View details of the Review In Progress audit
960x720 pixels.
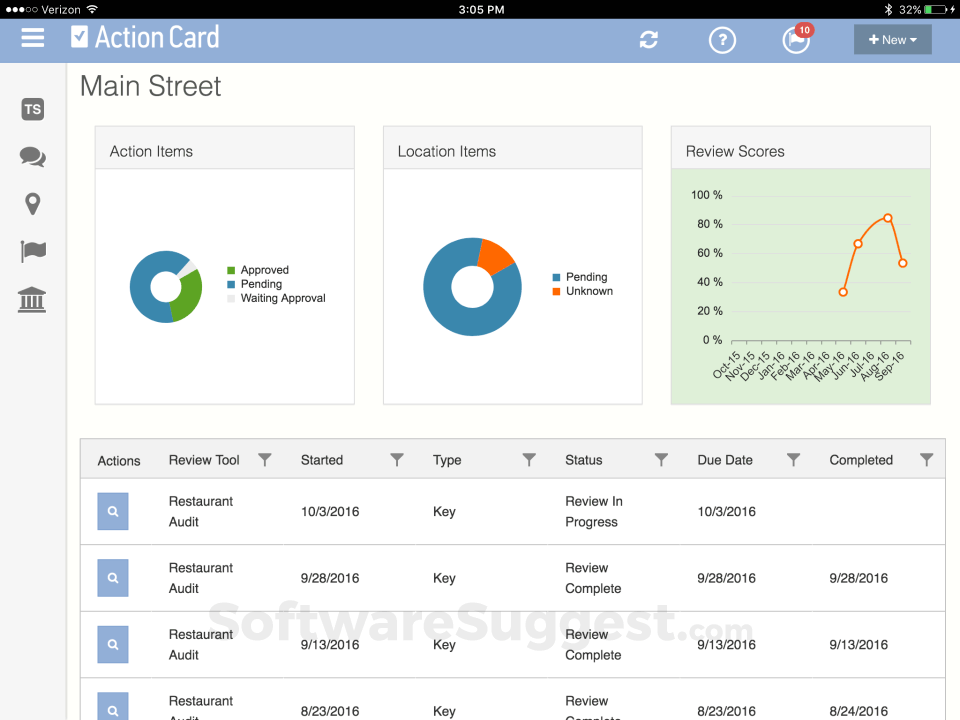click(x=112, y=511)
